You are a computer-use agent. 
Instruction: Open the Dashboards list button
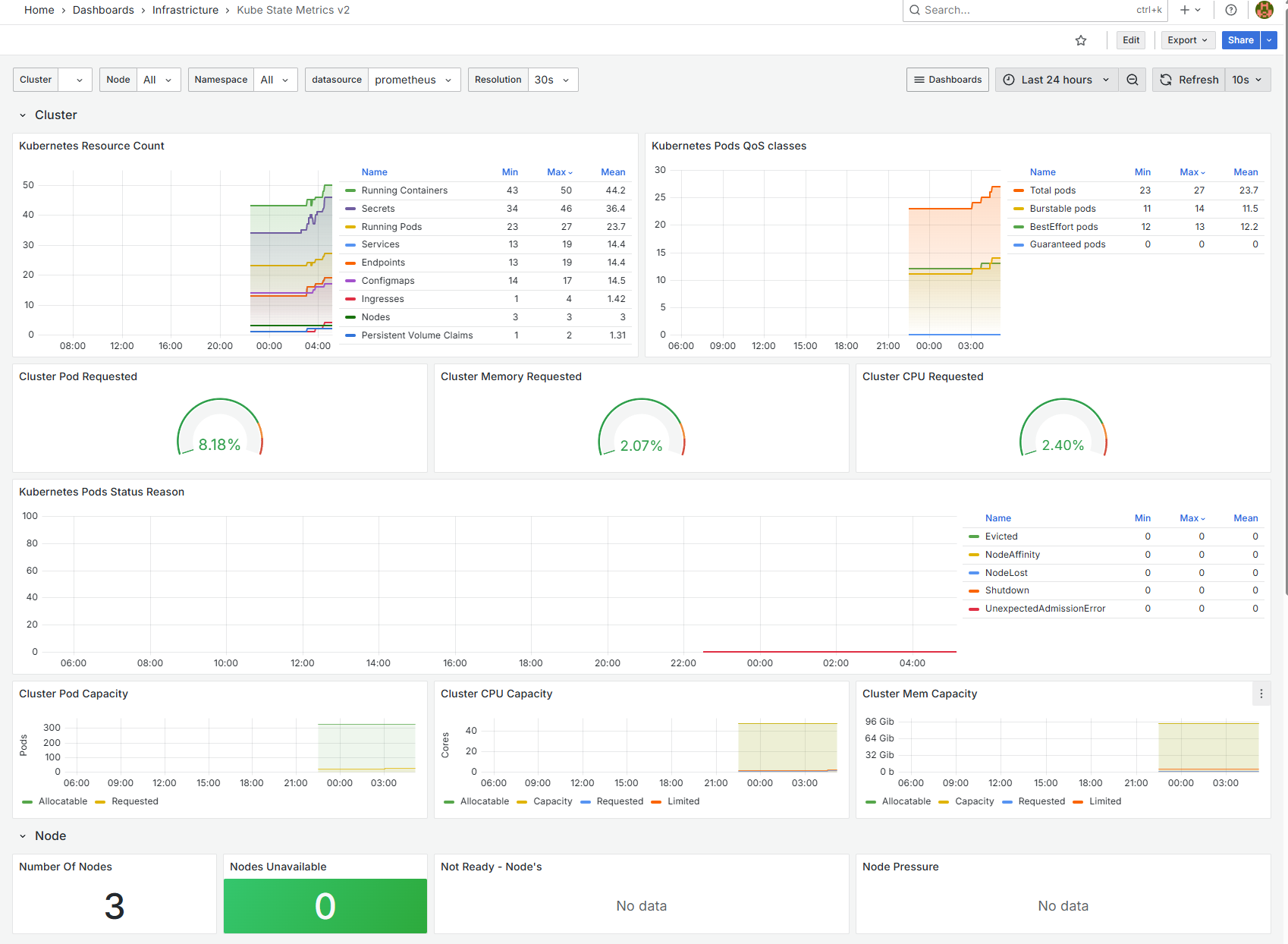pyautogui.click(x=947, y=80)
